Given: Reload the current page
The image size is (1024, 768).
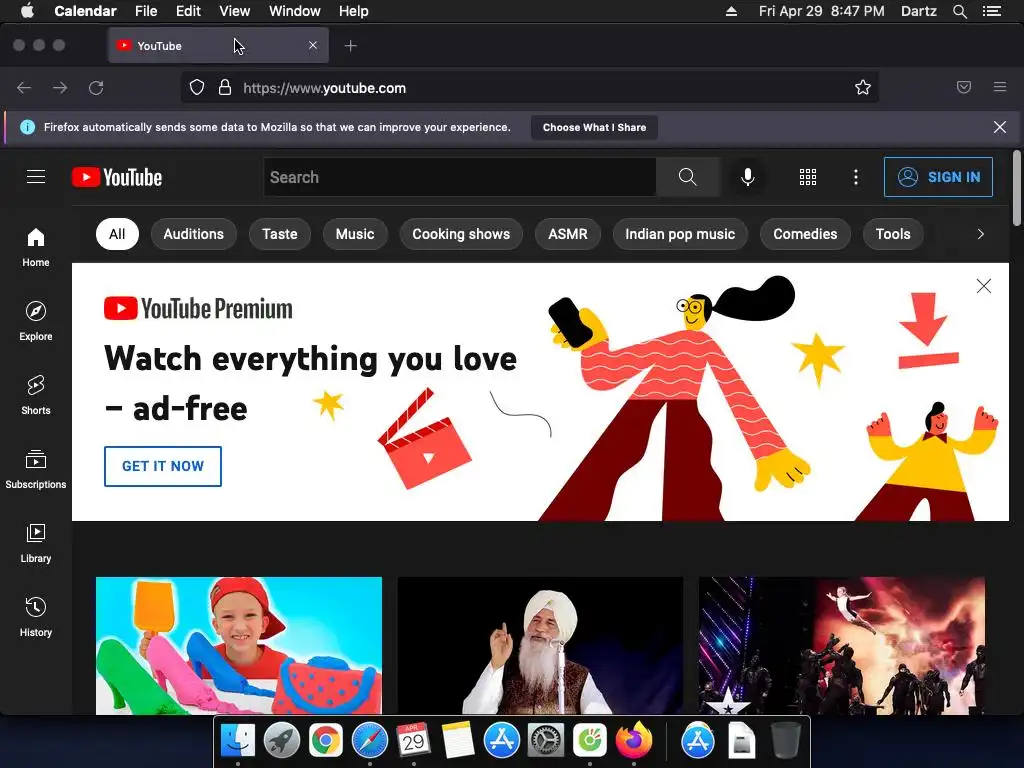Looking at the screenshot, I should click(96, 88).
